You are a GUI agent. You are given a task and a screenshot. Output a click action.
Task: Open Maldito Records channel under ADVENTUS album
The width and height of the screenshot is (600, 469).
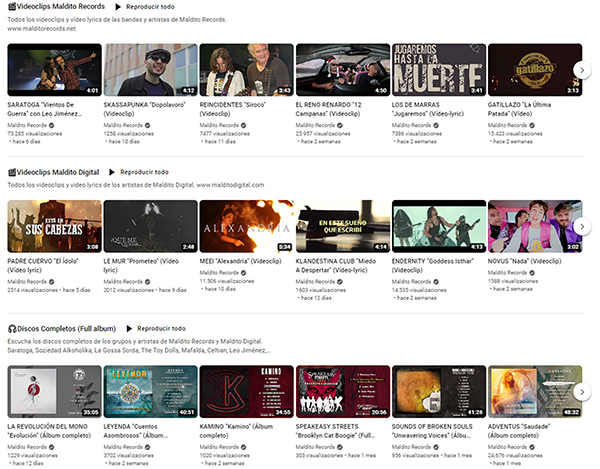(507, 447)
